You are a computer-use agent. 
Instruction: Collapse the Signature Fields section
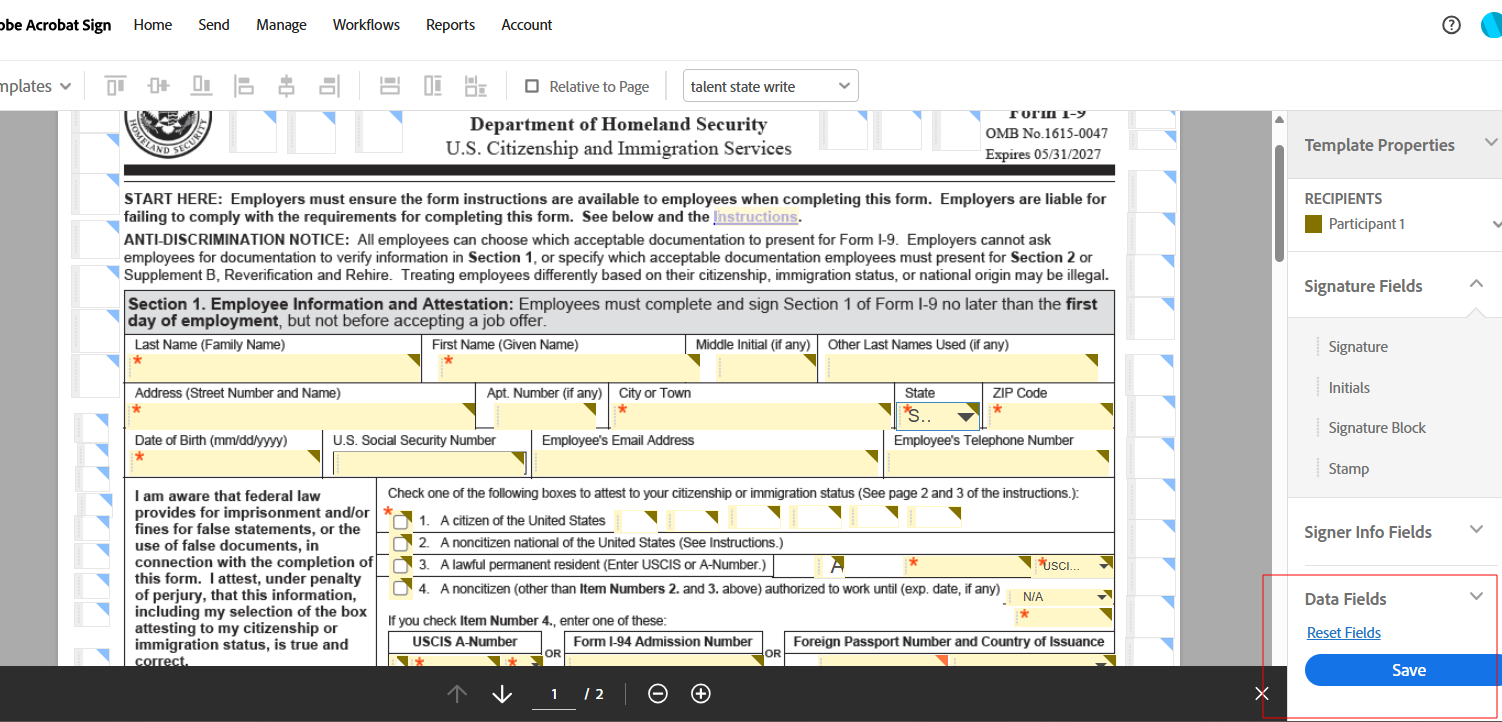click(x=1476, y=285)
